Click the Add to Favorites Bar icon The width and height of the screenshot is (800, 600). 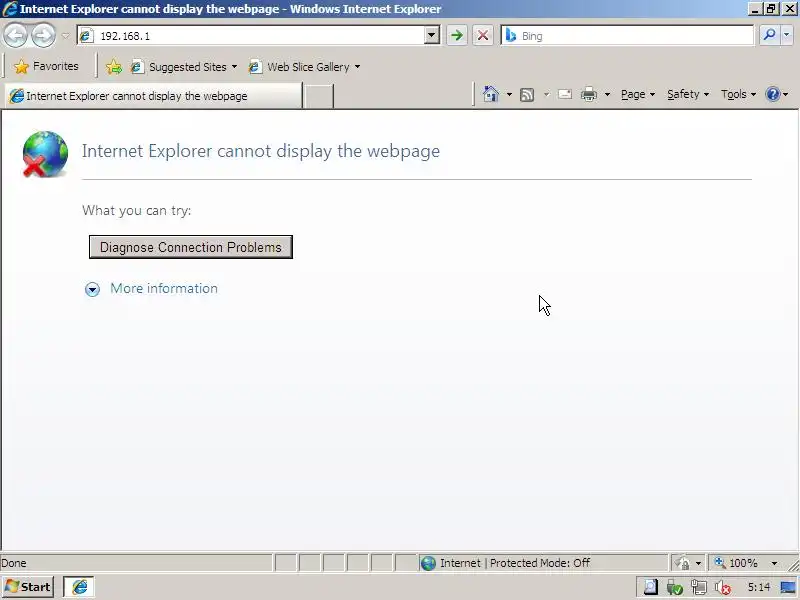pyautogui.click(x=114, y=67)
